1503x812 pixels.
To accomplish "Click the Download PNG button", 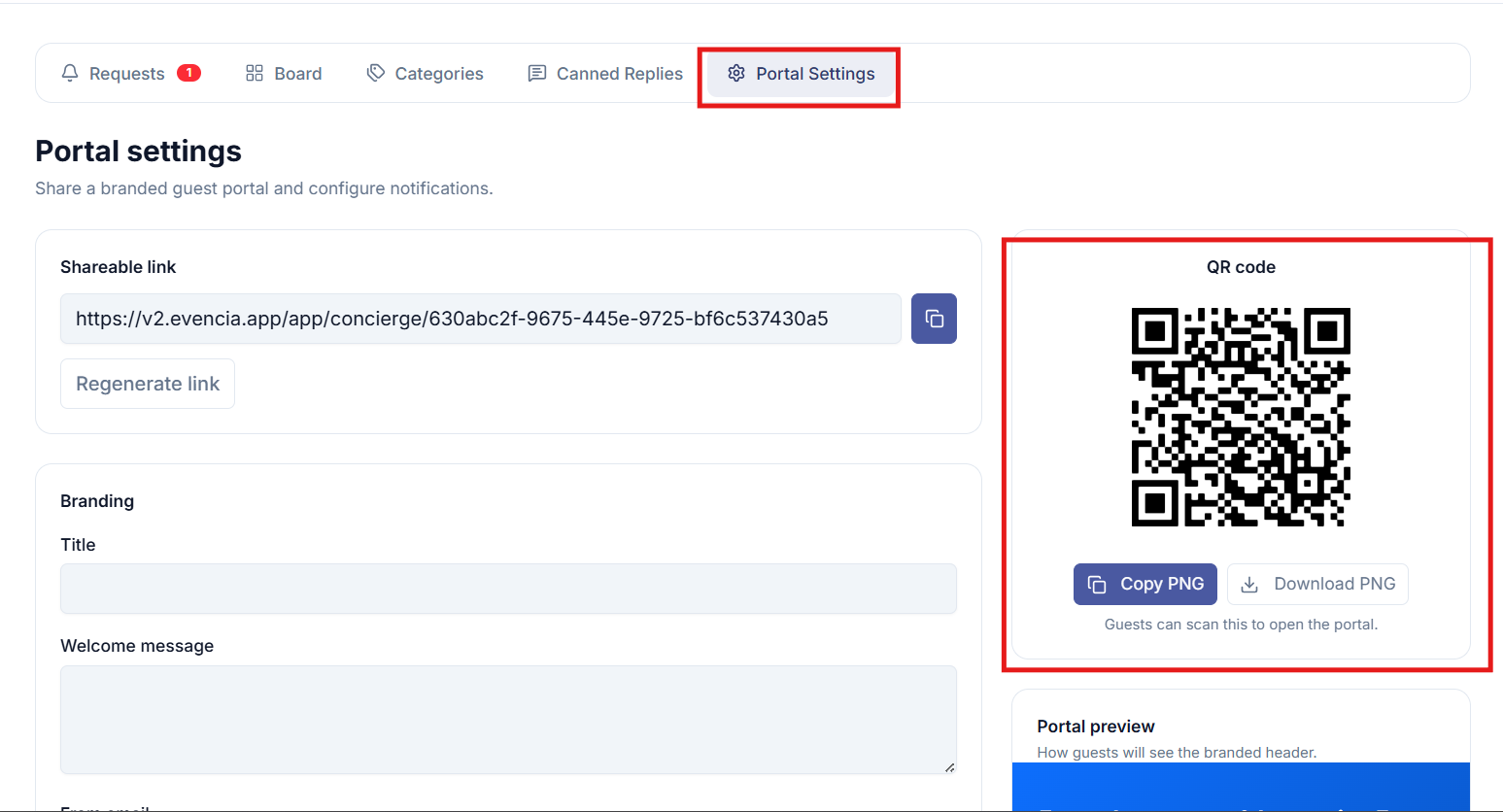I will point(1317,584).
